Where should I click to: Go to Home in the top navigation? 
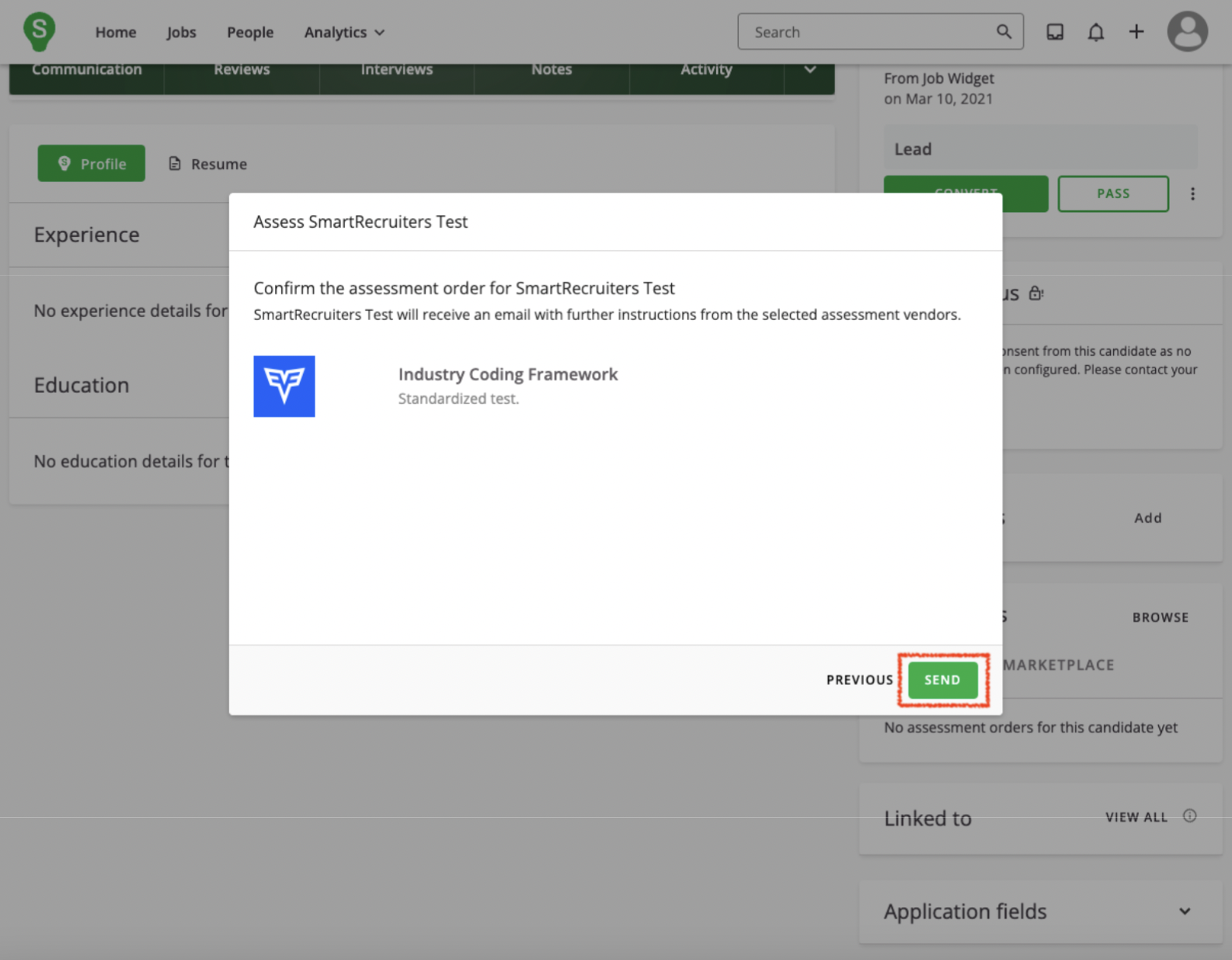coord(116,33)
